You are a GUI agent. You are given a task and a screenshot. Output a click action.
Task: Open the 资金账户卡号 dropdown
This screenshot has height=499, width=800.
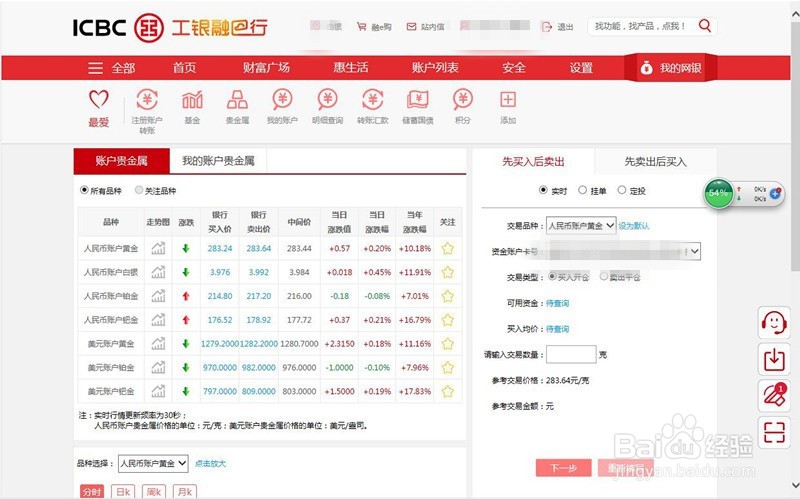[621, 251]
